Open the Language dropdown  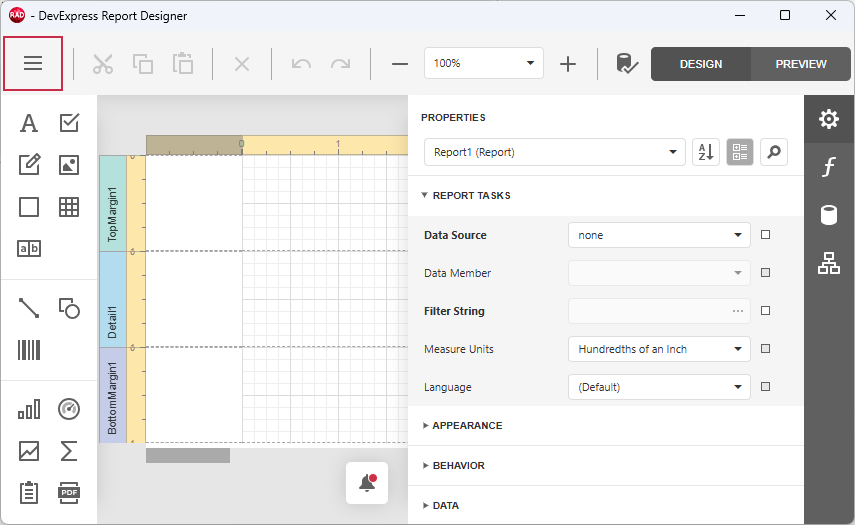[659, 387]
